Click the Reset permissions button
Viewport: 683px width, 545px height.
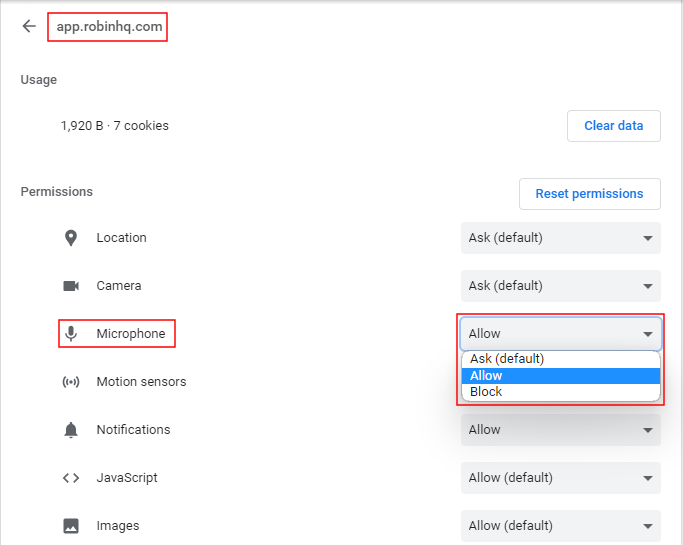click(589, 194)
